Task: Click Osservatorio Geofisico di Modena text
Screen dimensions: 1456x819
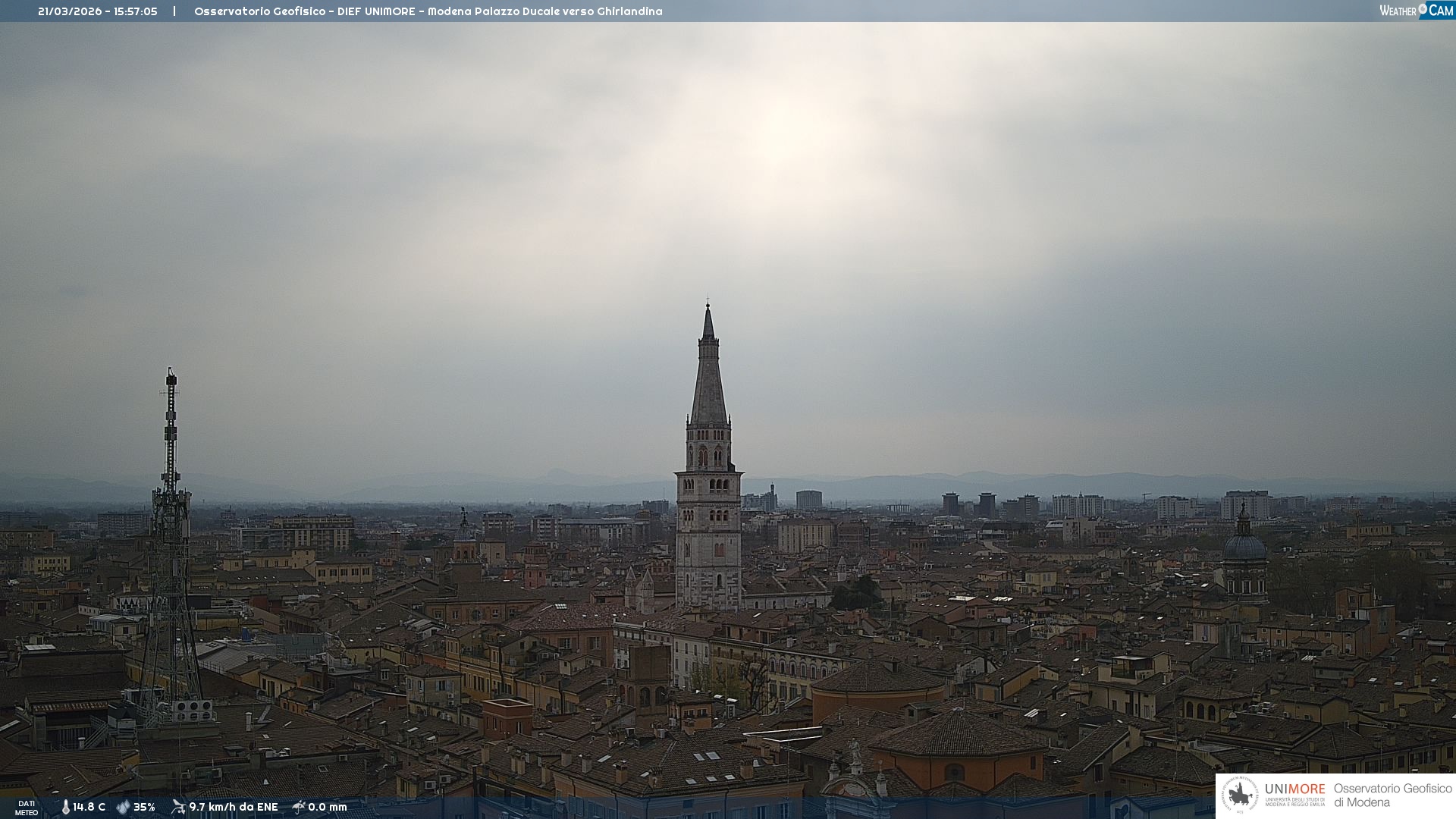Action: click(1392, 795)
